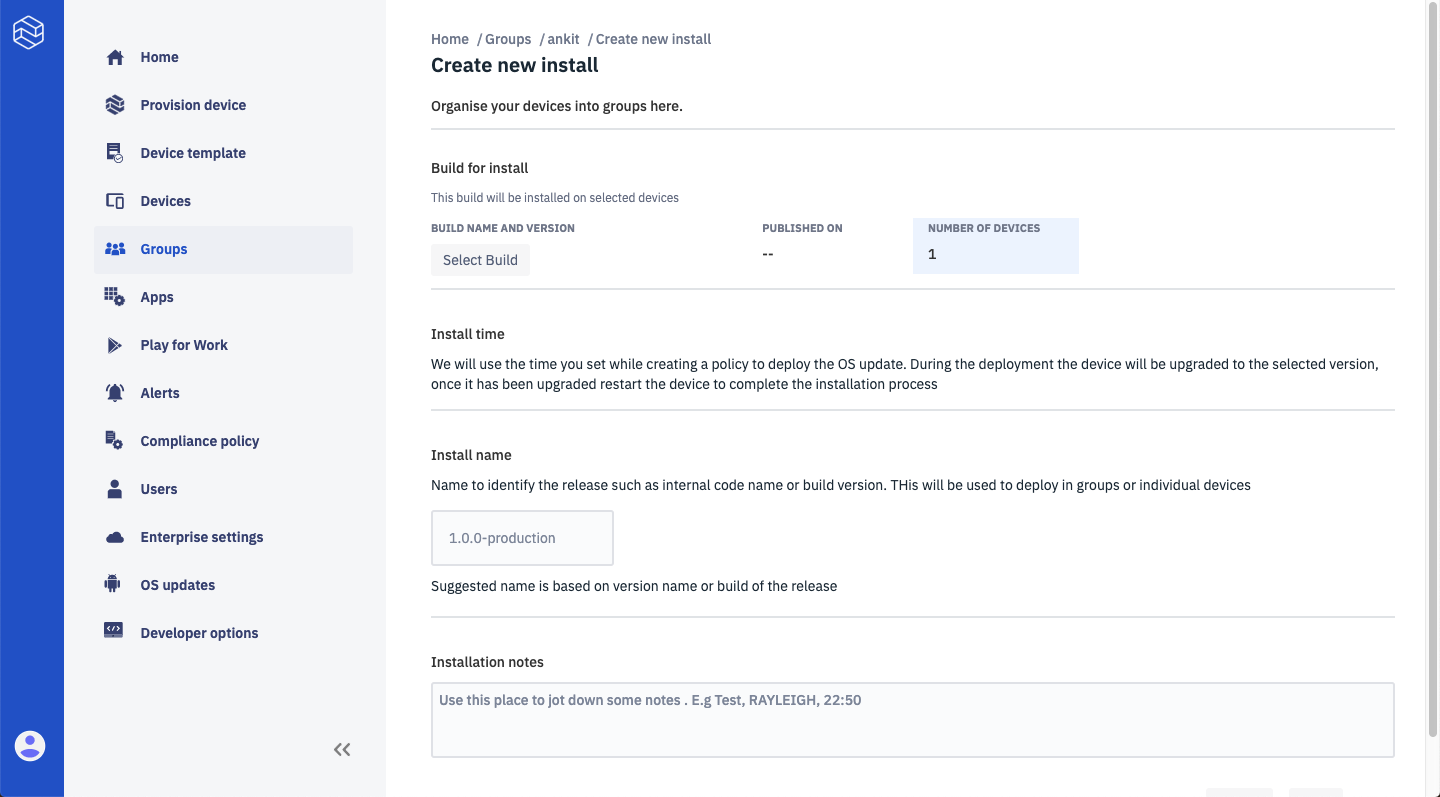Open the Select Build chooser
Image resolution: width=1440 pixels, height=797 pixels.
click(480, 260)
